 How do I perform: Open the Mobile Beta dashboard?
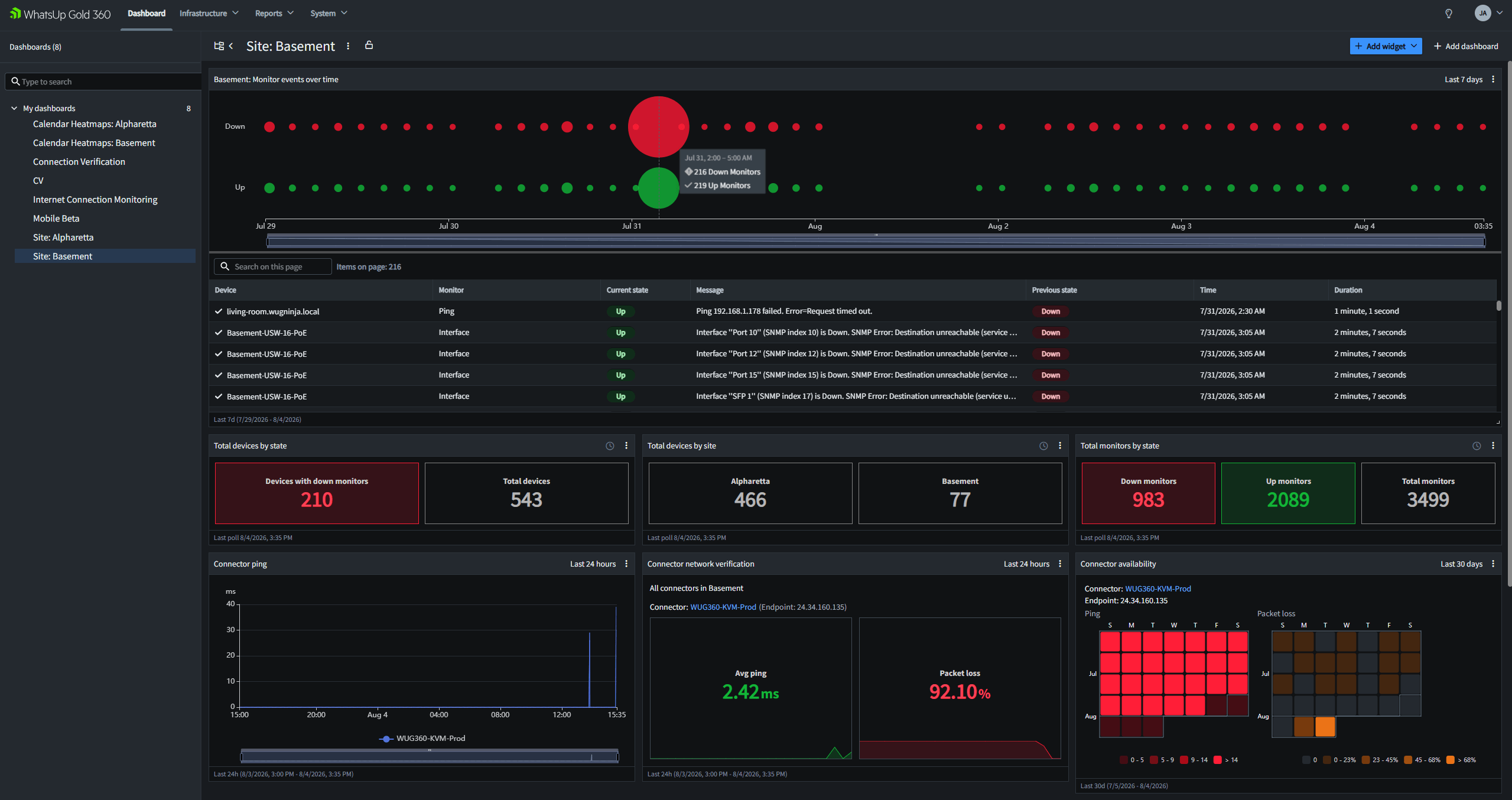56,219
